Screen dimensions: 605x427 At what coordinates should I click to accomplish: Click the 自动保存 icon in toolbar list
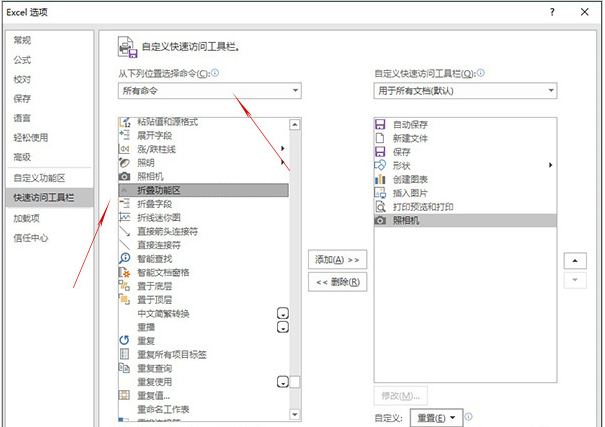(x=380, y=124)
